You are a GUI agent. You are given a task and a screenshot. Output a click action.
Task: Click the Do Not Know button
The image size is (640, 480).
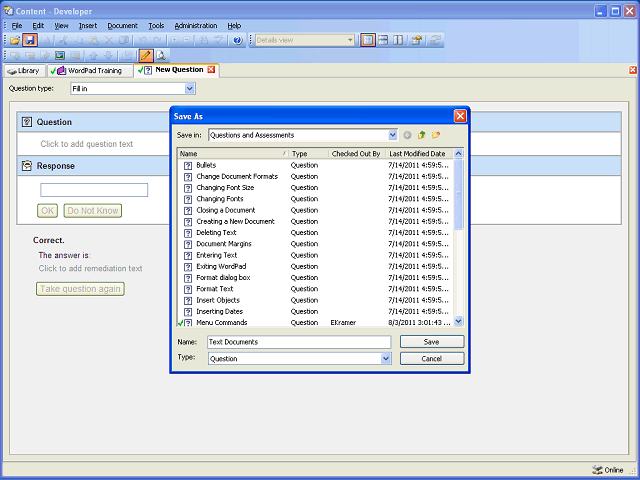[x=93, y=211]
